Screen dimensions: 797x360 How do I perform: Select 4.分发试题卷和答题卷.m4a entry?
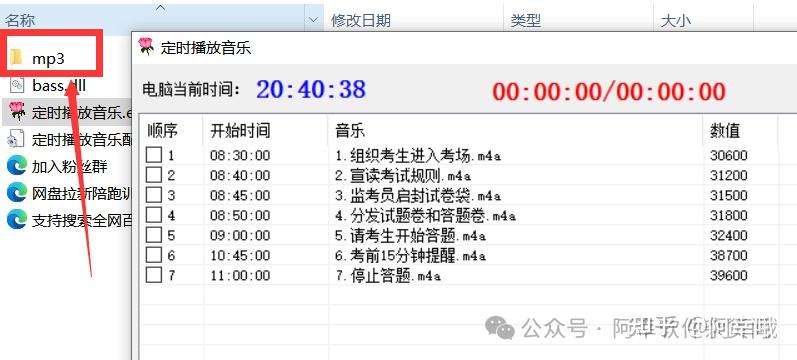coord(425,216)
